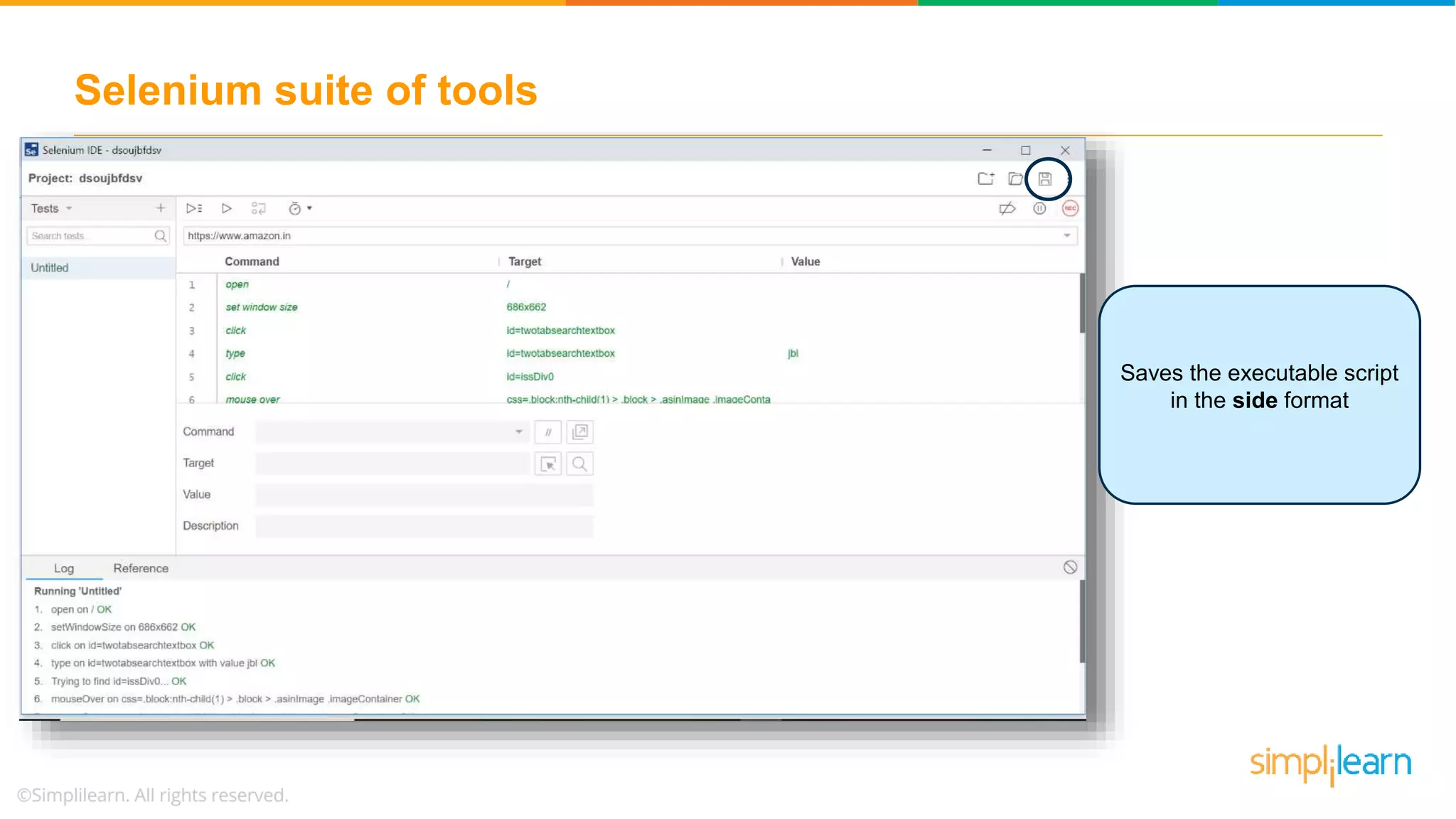This screenshot has width=1456, height=819.
Task: Clear the log with the circle-slash icon
Action: [x=1070, y=567]
